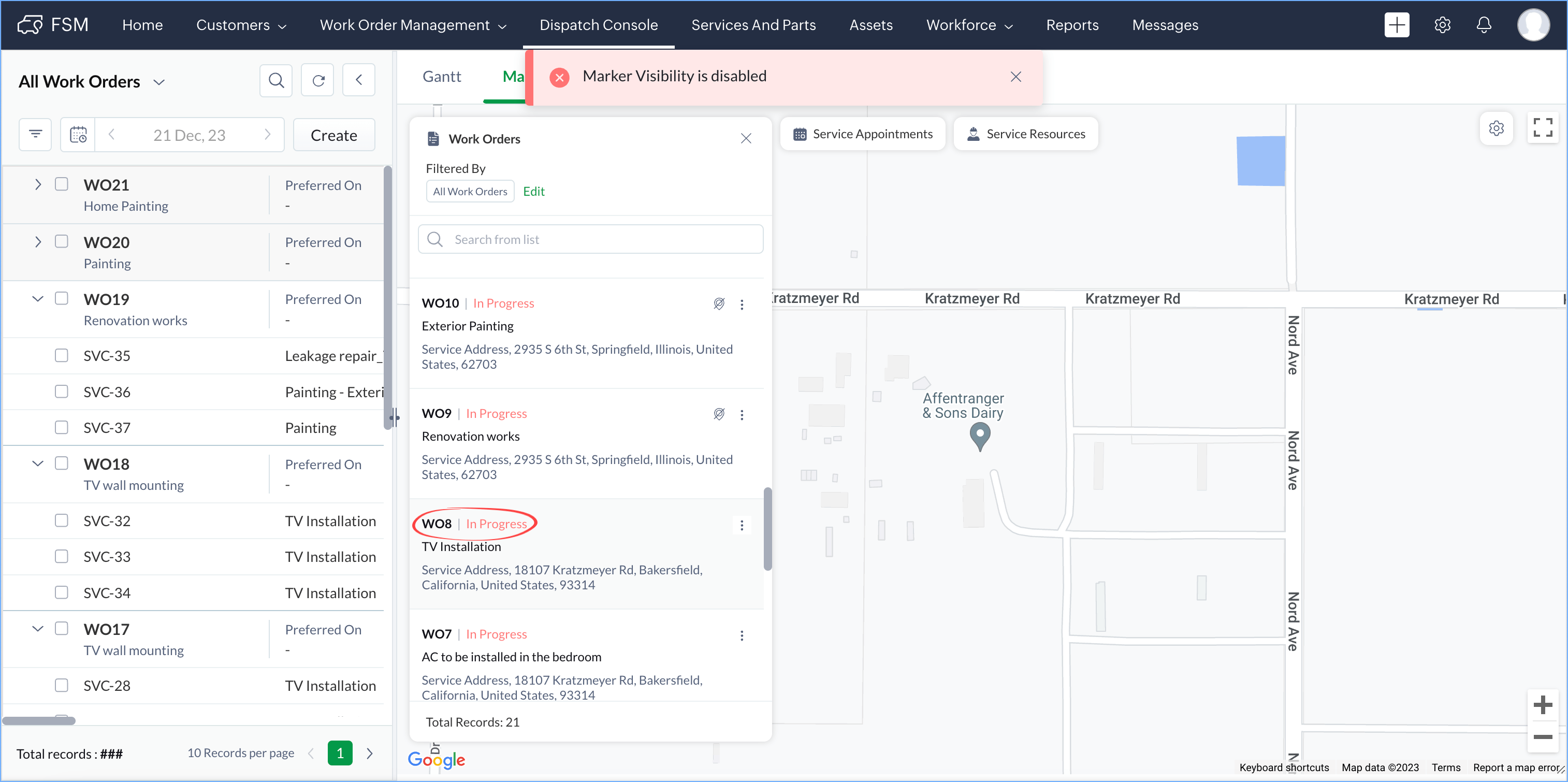Tick the checkbox for WO18

coord(62,464)
